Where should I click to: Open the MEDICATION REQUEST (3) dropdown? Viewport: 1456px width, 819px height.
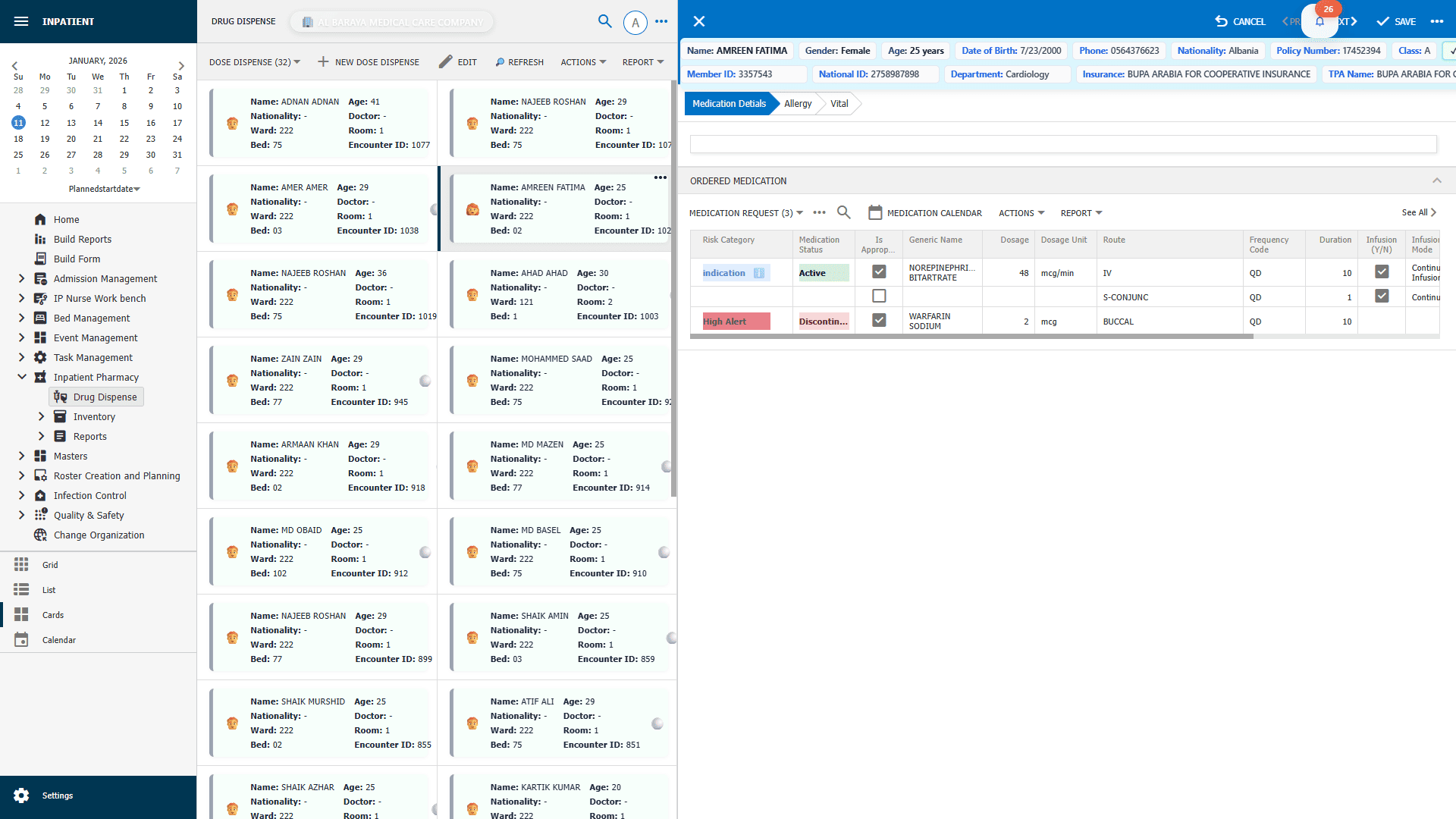point(745,213)
